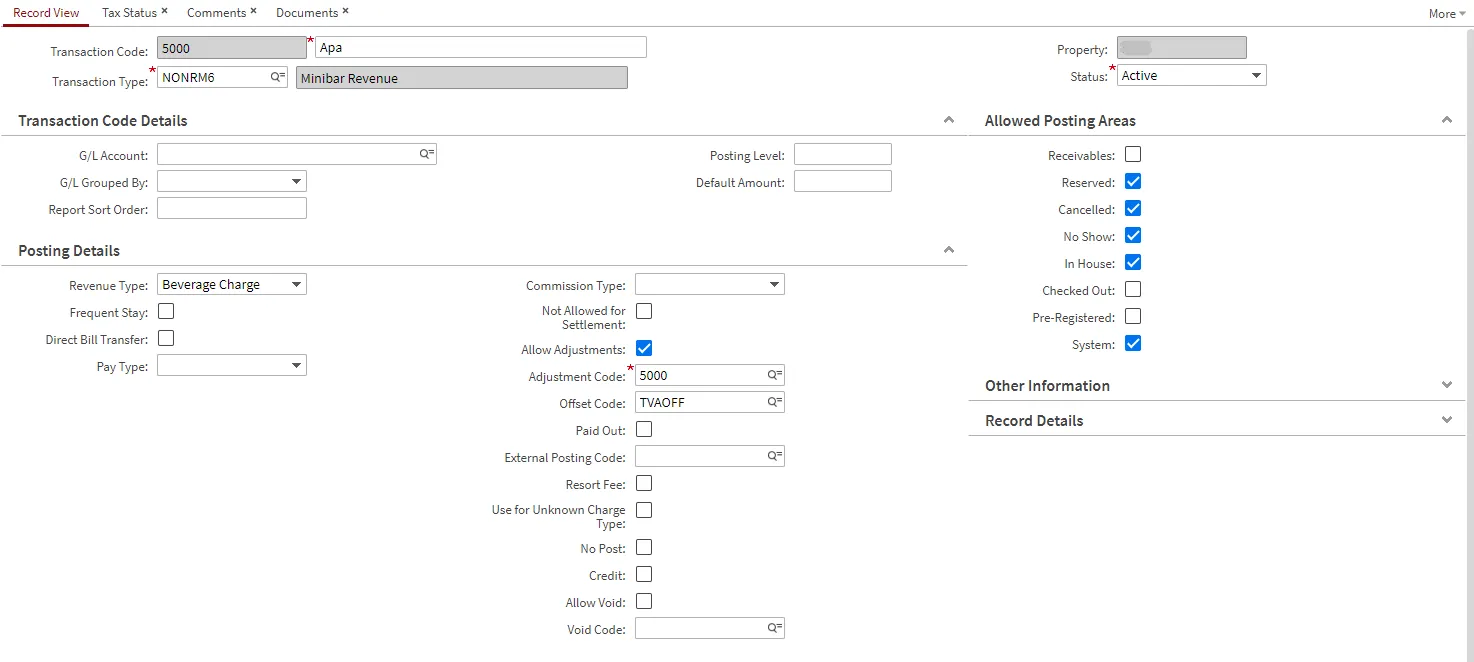Viewport: 1474px width, 662px height.
Task: Open the G/L Grouped By dropdown
Action: [x=232, y=181]
